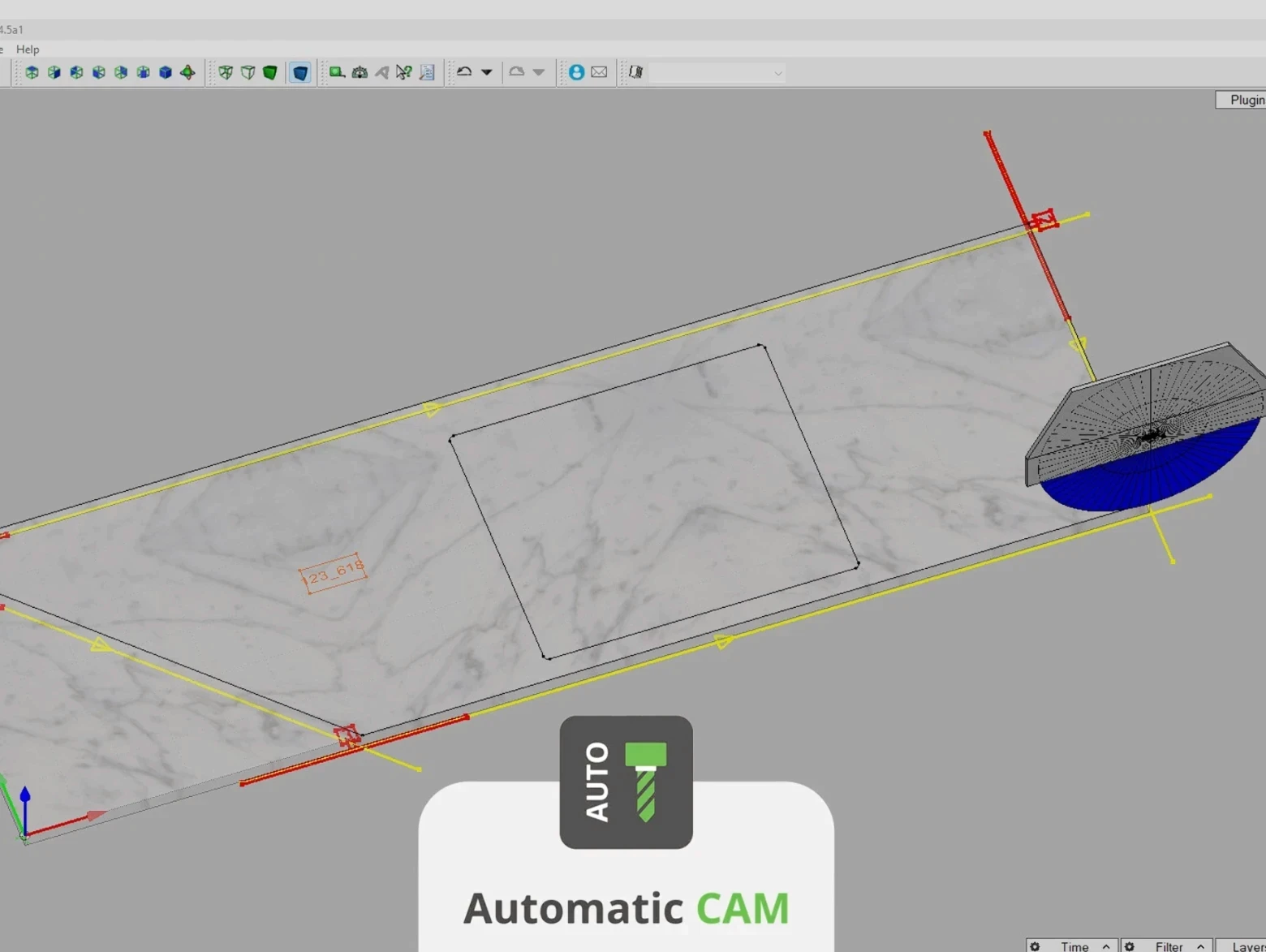Select the orange 23_618 dimension label
Viewport: 1266px width, 952px height.
click(334, 572)
